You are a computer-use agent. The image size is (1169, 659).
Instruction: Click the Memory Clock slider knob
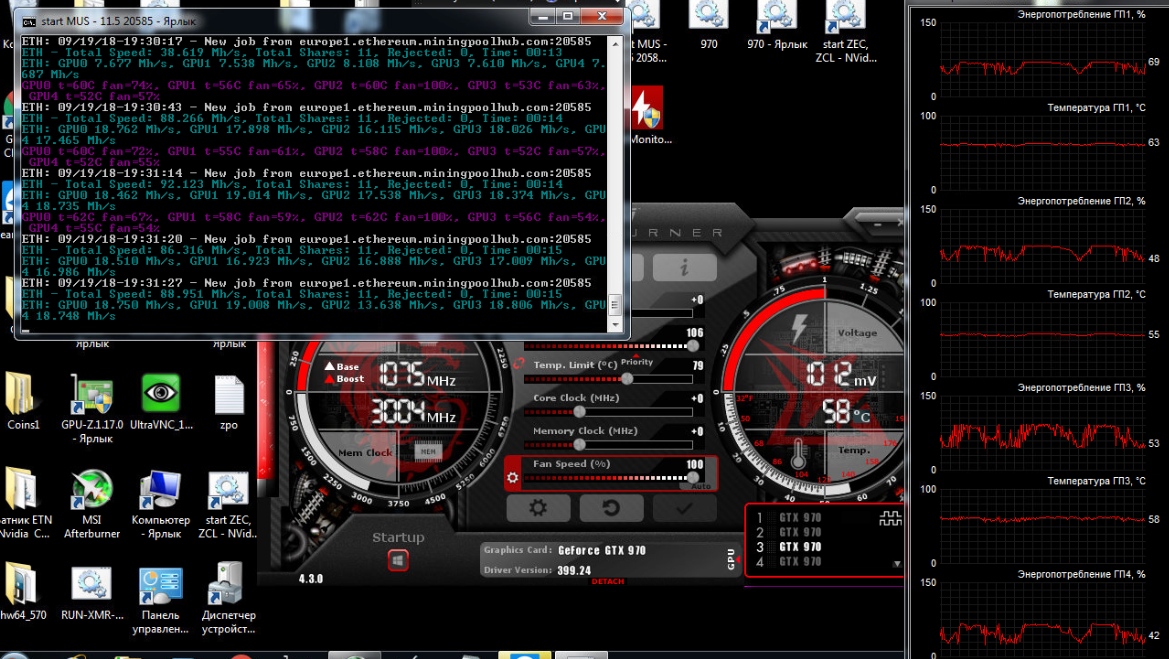[x=579, y=444]
